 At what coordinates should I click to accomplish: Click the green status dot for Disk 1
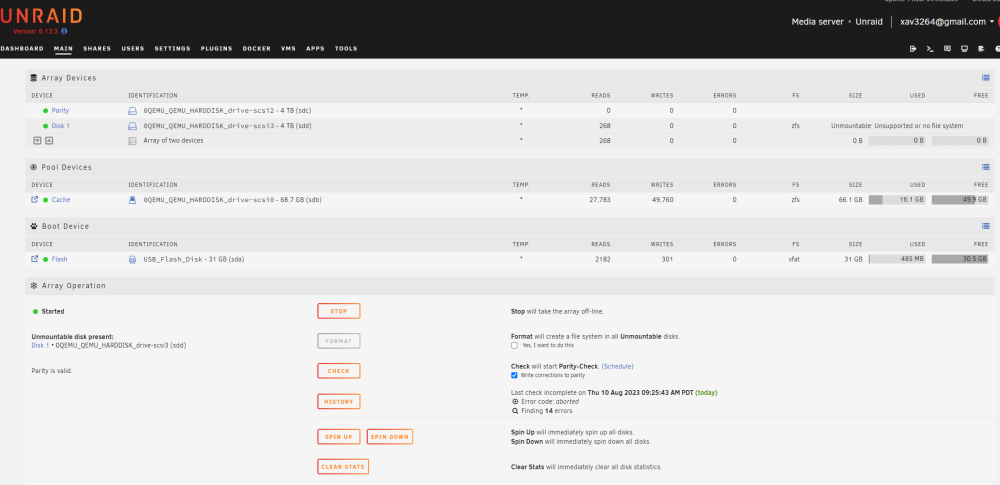(45, 126)
